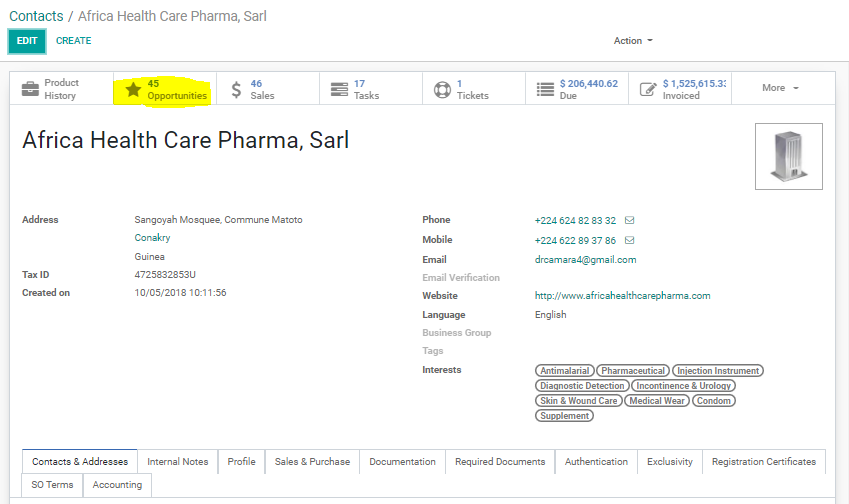Open the 46 Sales stat button

pyautogui.click(x=268, y=89)
